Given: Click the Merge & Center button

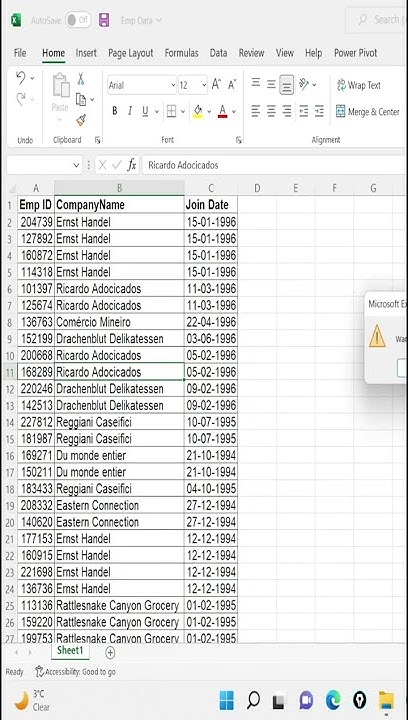Looking at the screenshot, I should pos(368,112).
